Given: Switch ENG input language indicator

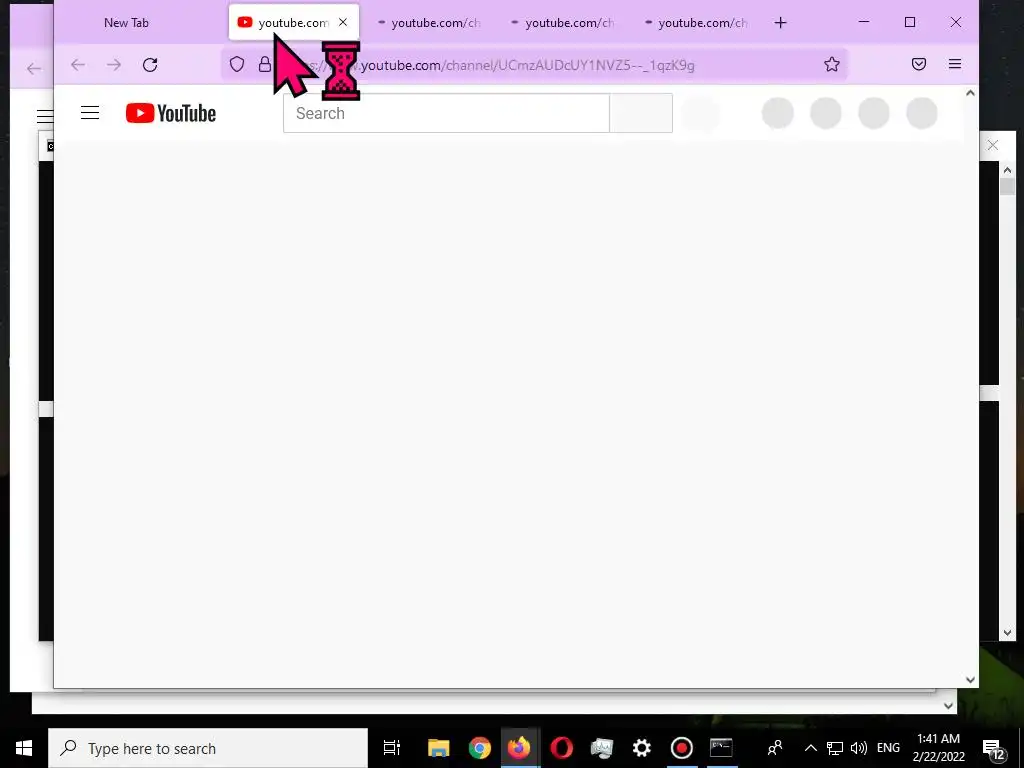Looking at the screenshot, I should (x=888, y=748).
